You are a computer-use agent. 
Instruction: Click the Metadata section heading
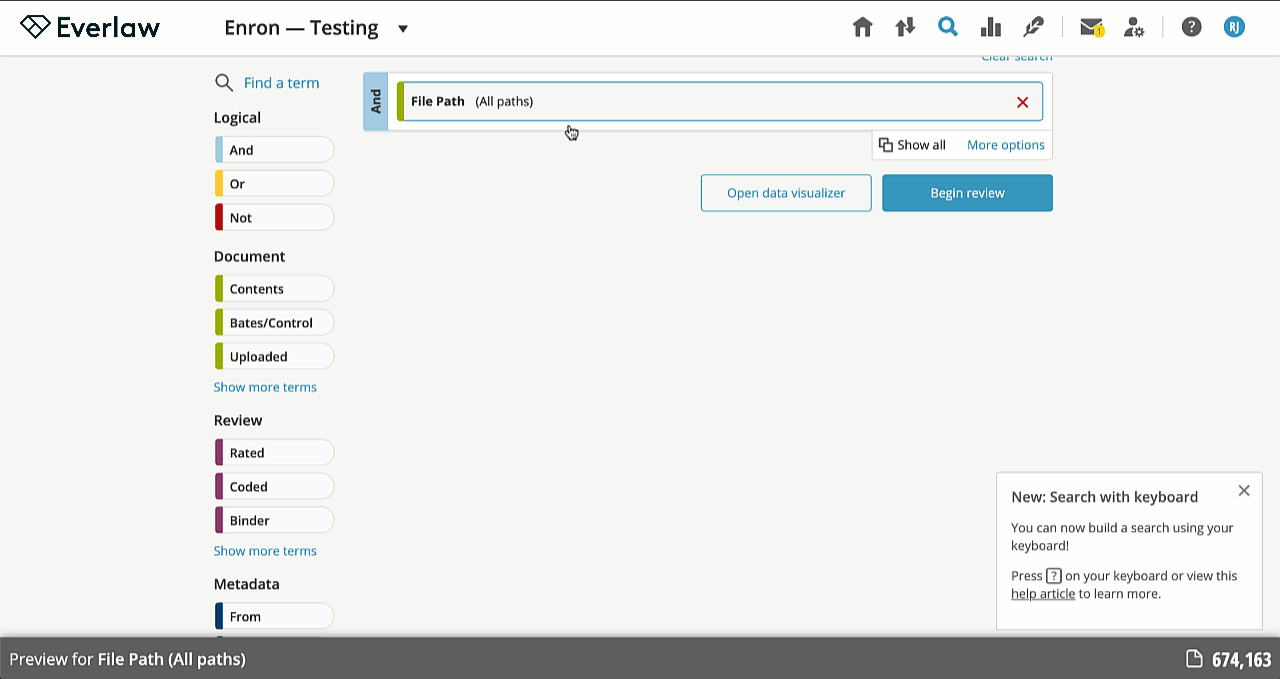coord(246,584)
